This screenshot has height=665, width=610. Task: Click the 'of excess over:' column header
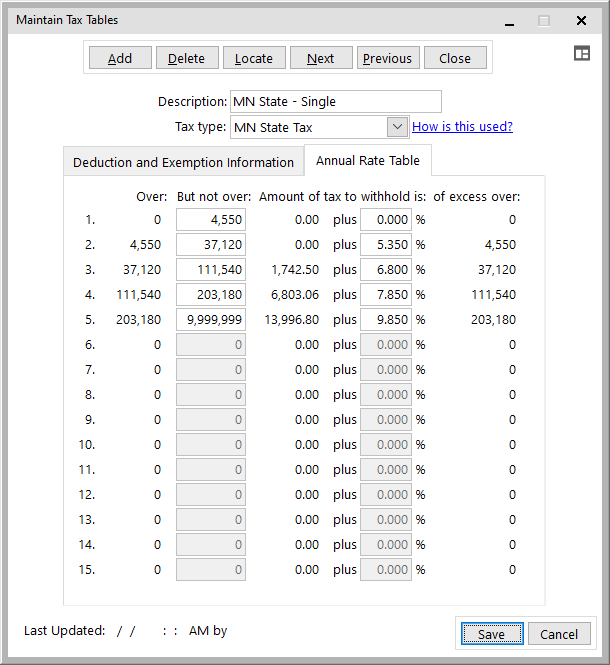coord(477,197)
